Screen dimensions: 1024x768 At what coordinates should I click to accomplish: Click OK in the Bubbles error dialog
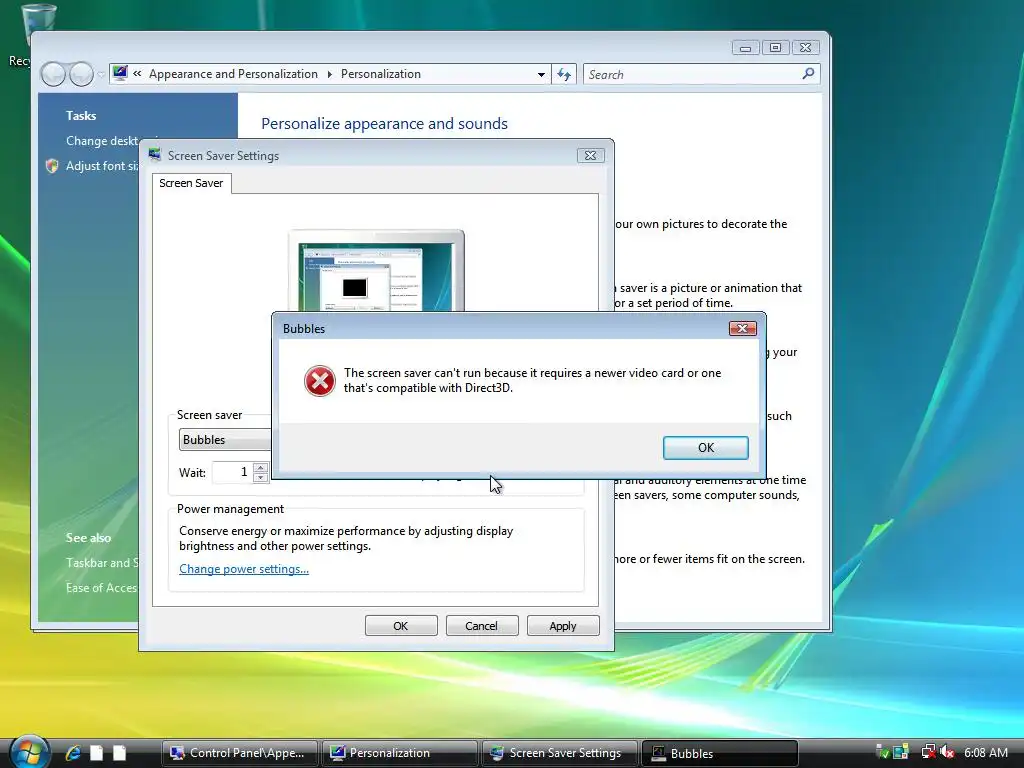tap(705, 447)
